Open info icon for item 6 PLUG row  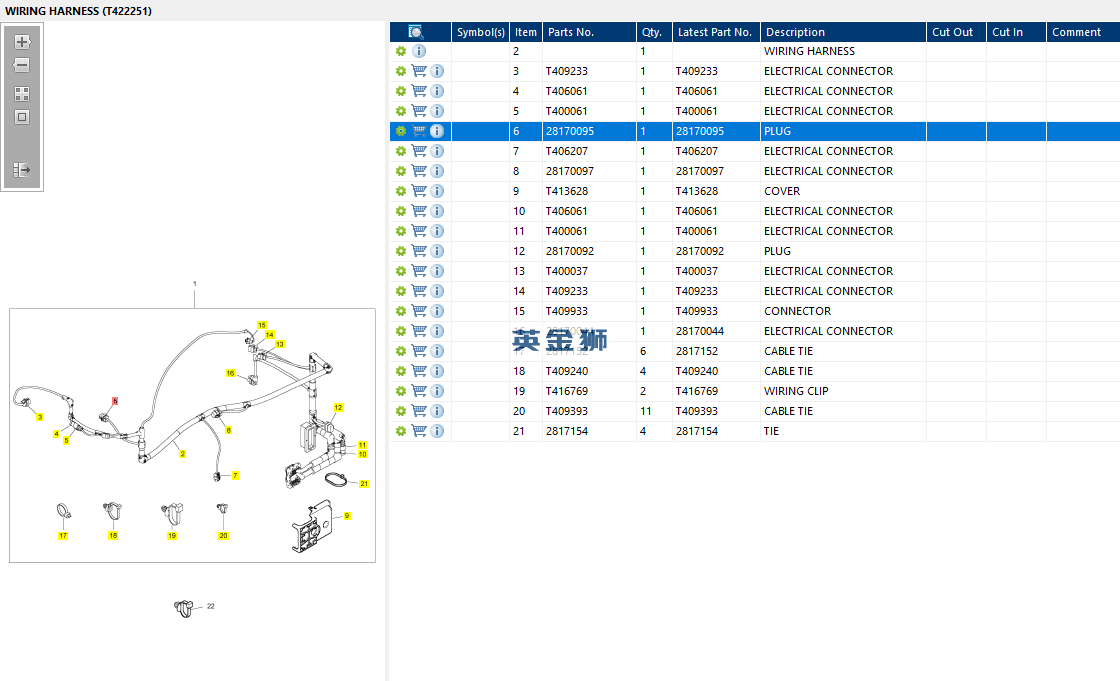pyautogui.click(x=437, y=131)
